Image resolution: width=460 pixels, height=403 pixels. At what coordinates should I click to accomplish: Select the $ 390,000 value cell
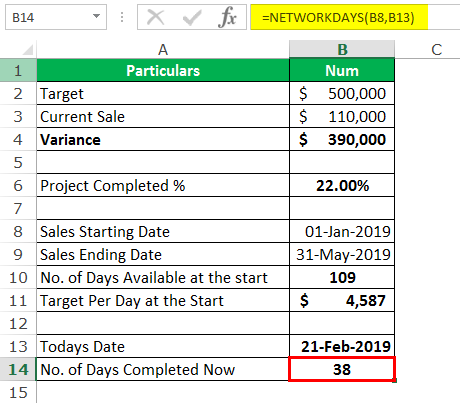click(342, 139)
